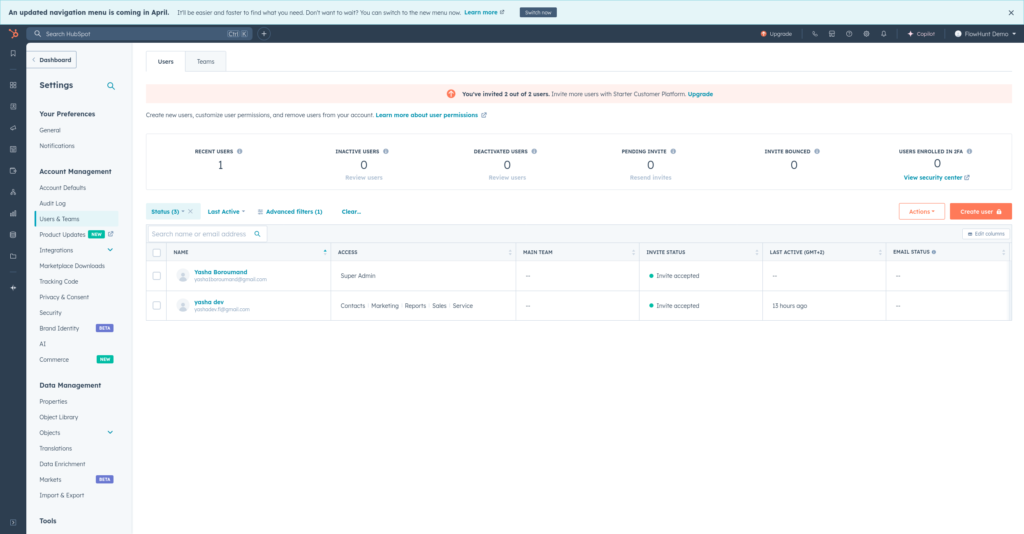Open Security settings page
This screenshot has width=1024, height=534.
[x=50, y=313]
